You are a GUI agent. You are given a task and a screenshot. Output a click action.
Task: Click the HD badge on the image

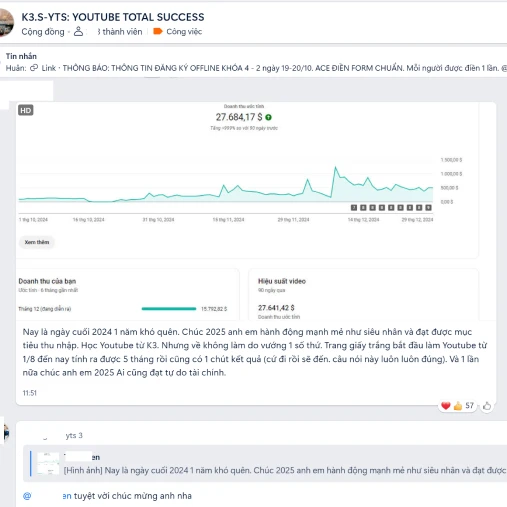26,110
